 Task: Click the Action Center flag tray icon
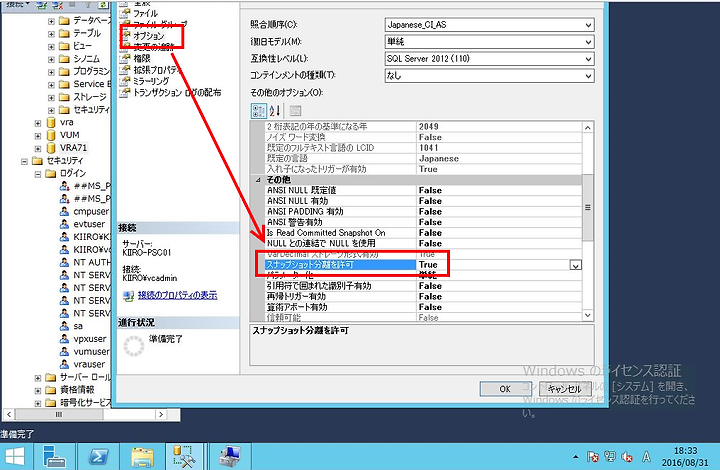(593, 457)
